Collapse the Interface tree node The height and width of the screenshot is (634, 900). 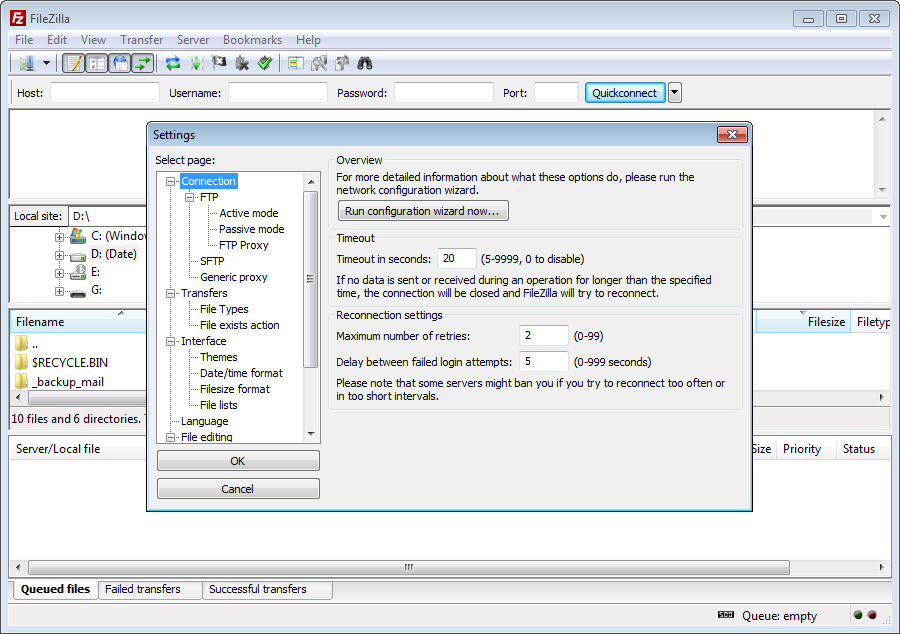[170, 341]
